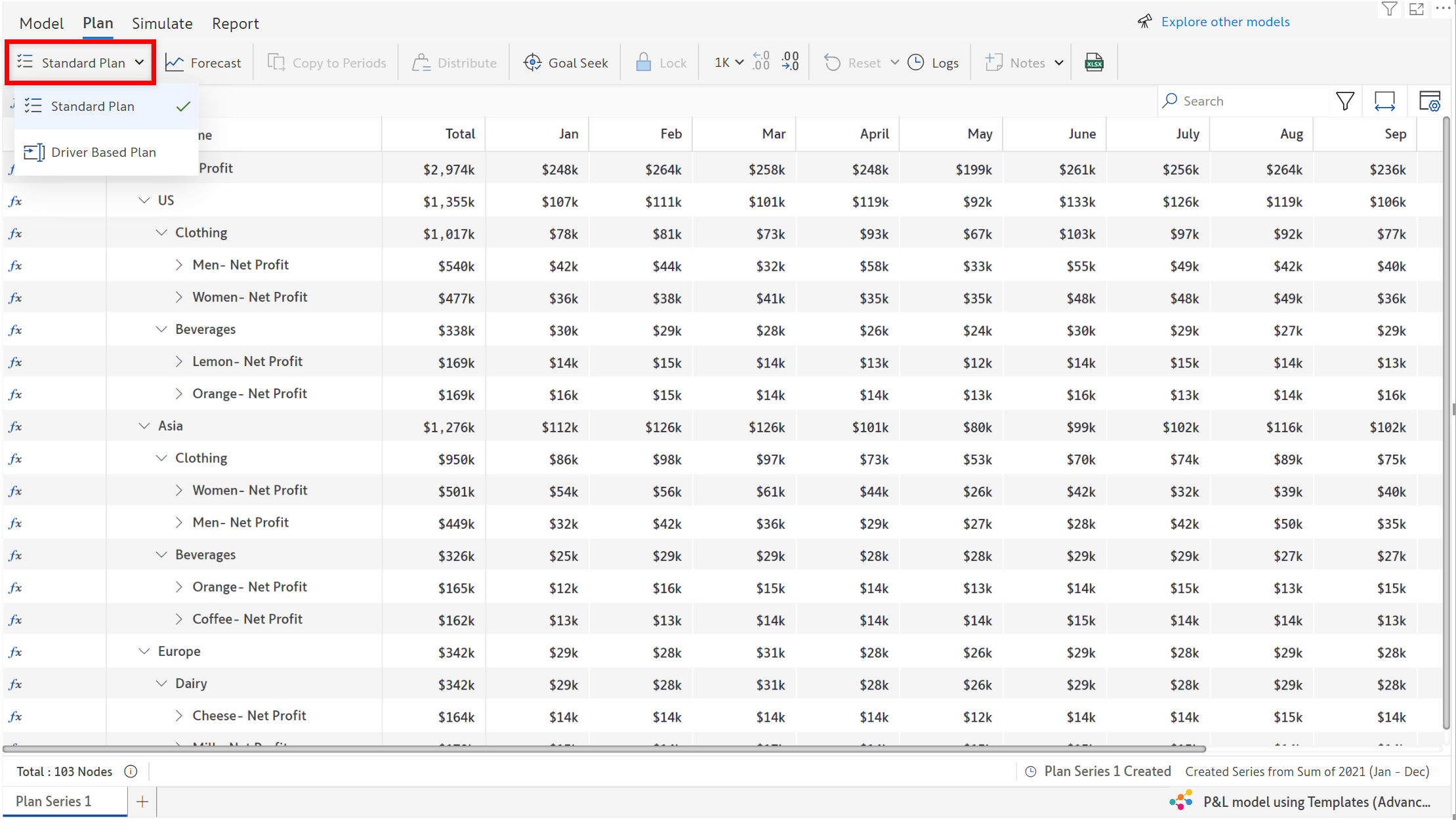The height and width of the screenshot is (820, 1456).
Task: Add a new plan series tab
Action: click(142, 802)
